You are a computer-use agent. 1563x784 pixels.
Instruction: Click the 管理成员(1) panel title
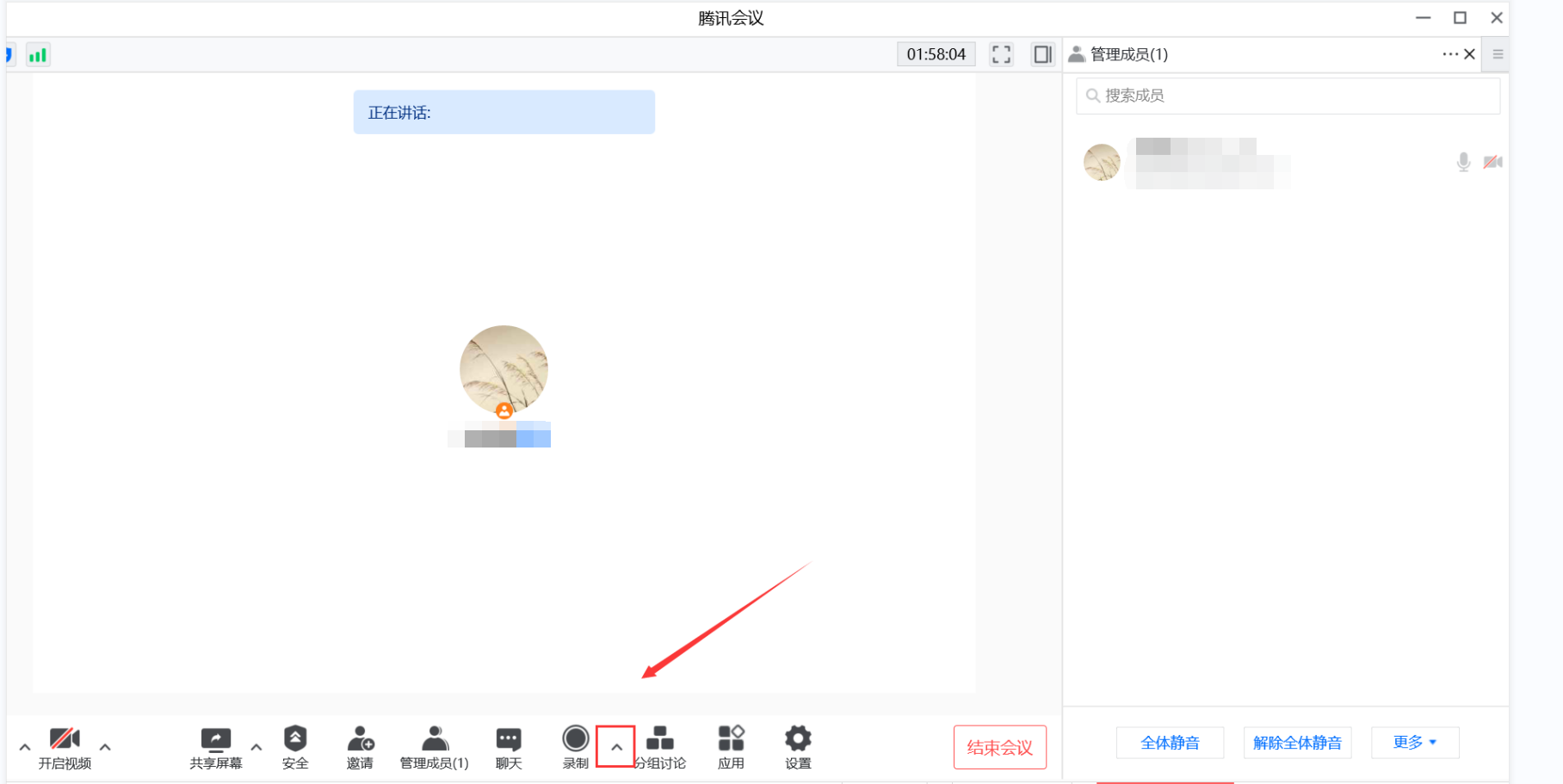coord(1129,54)
